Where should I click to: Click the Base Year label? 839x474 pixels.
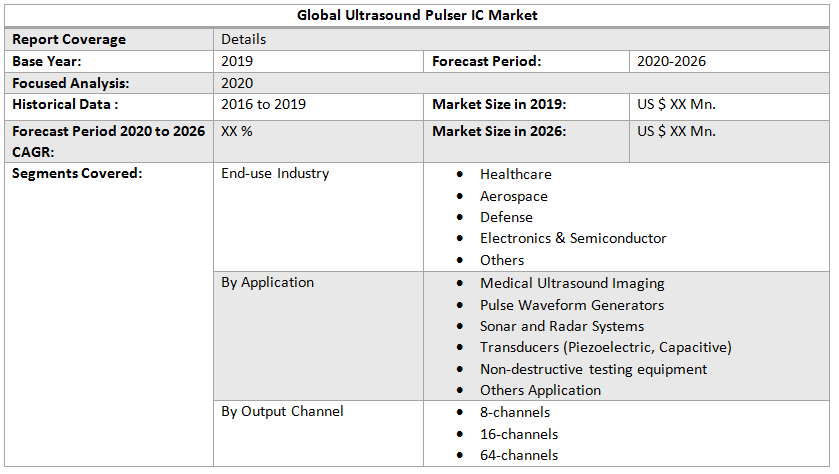pyautogui.click(x=45, y=61)
